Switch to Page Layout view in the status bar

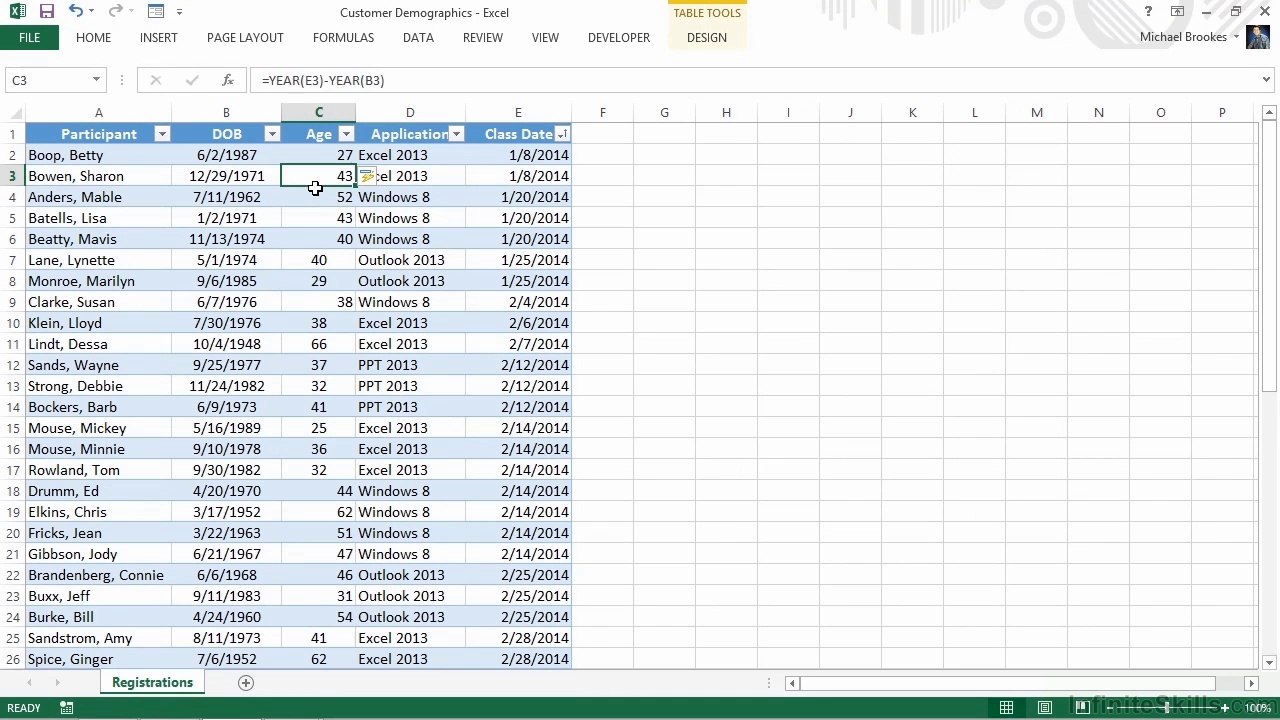[1044, 708]
